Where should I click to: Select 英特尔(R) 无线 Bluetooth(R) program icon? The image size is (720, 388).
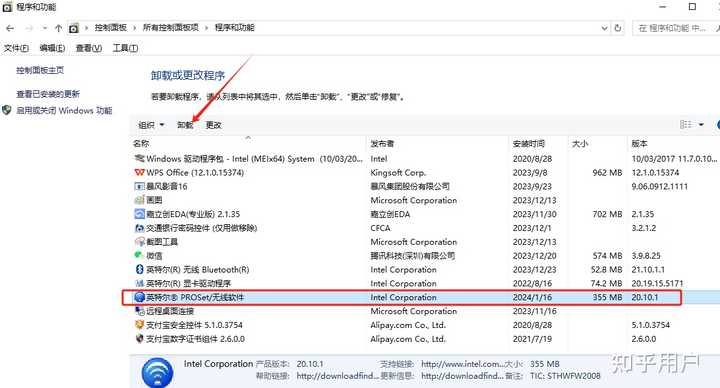point(140,270)
